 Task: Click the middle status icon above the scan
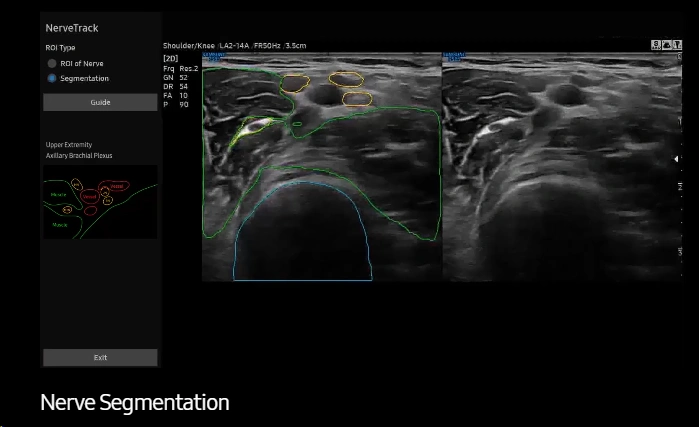click(x=666, y=45)
